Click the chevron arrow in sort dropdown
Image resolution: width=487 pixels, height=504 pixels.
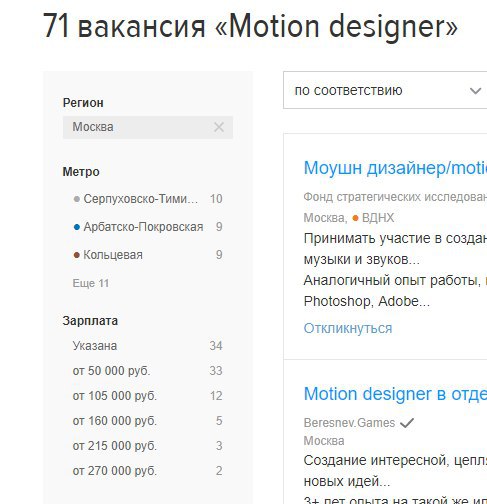tap(475, 91)
